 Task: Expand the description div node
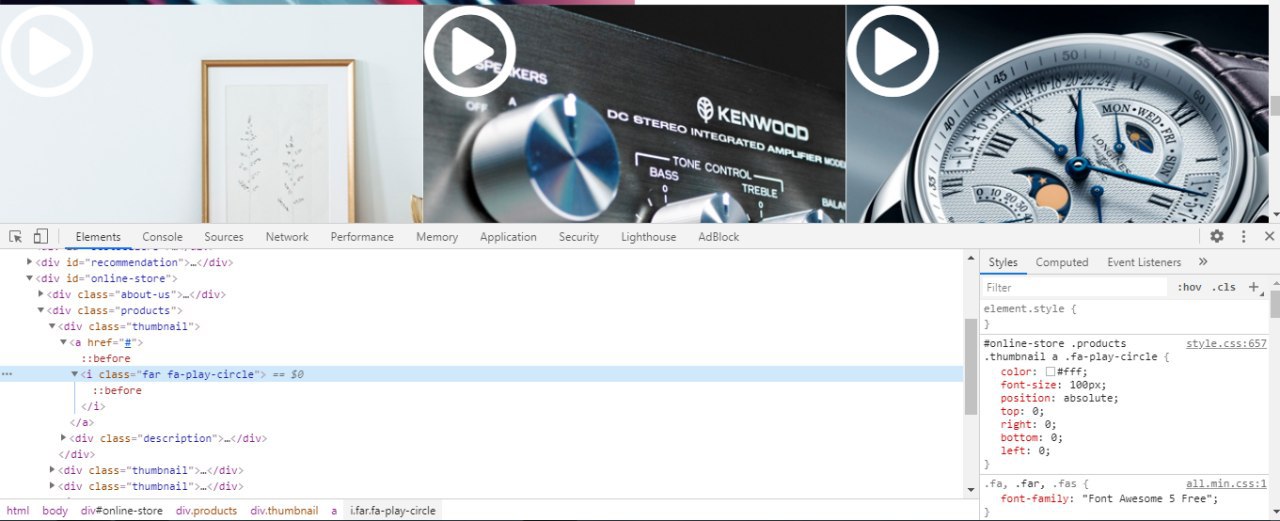64,438
